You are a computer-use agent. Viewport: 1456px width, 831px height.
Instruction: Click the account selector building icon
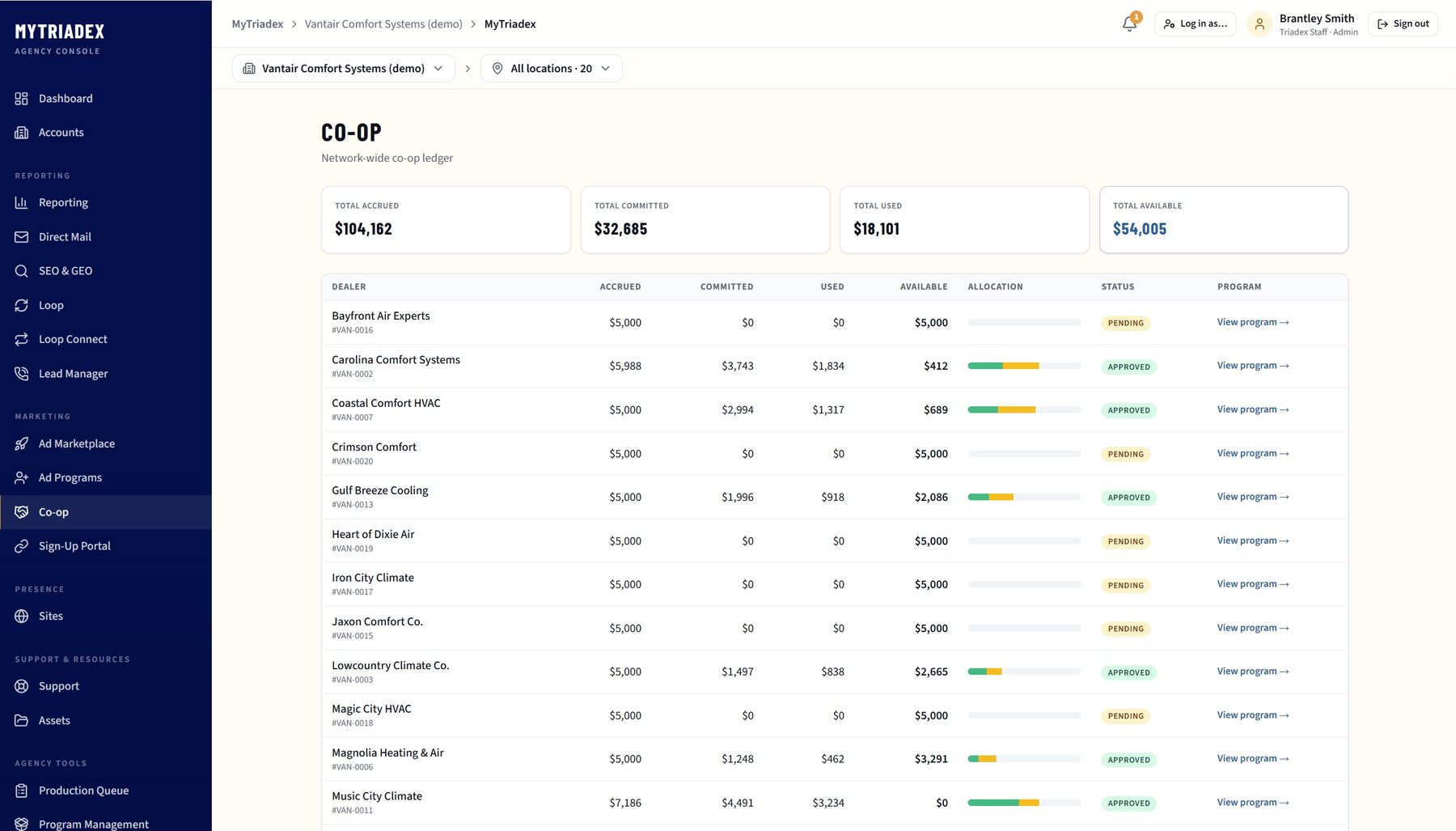tap(249, 69)
